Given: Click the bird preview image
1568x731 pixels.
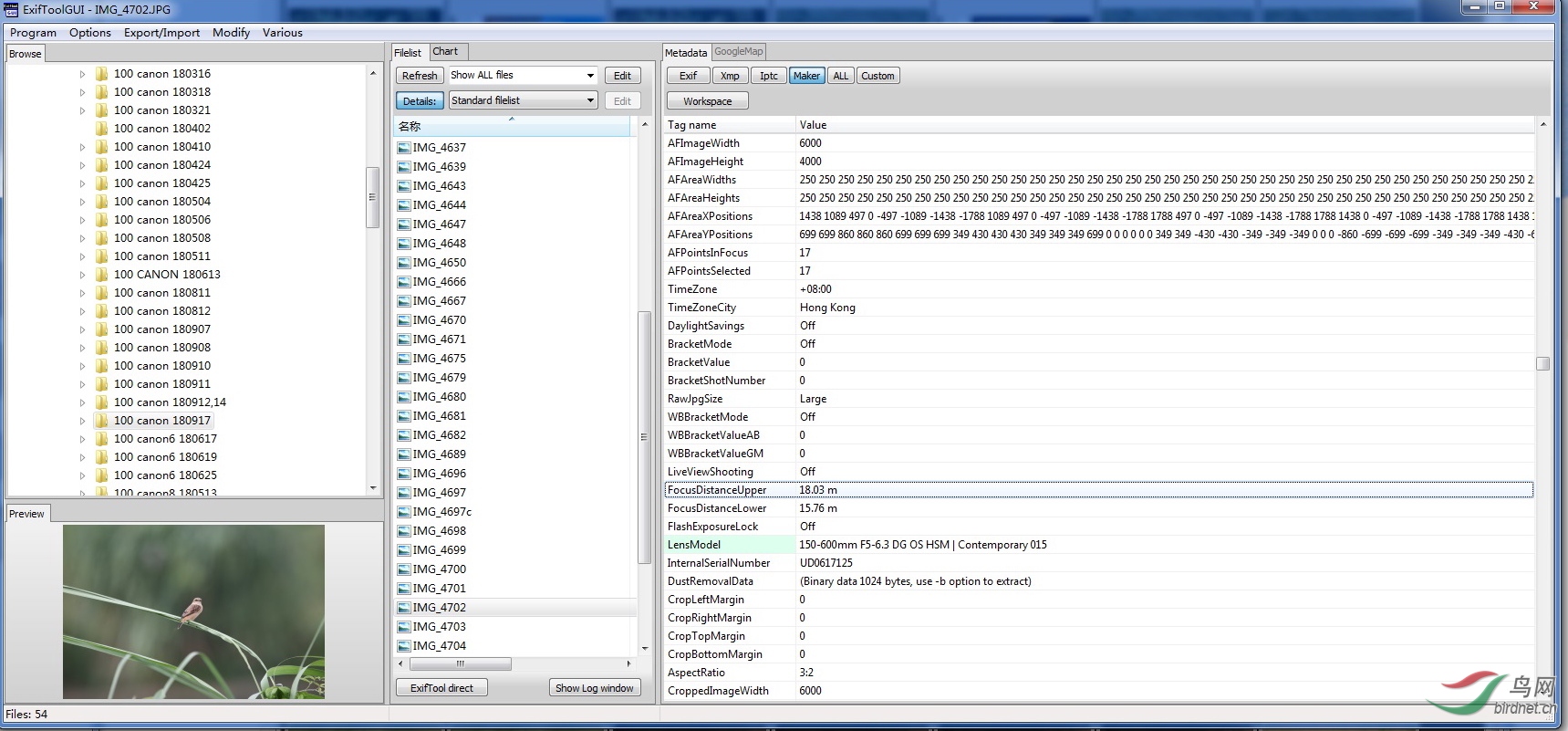Looking at the screenshot, I should click(x=193, y=611).
